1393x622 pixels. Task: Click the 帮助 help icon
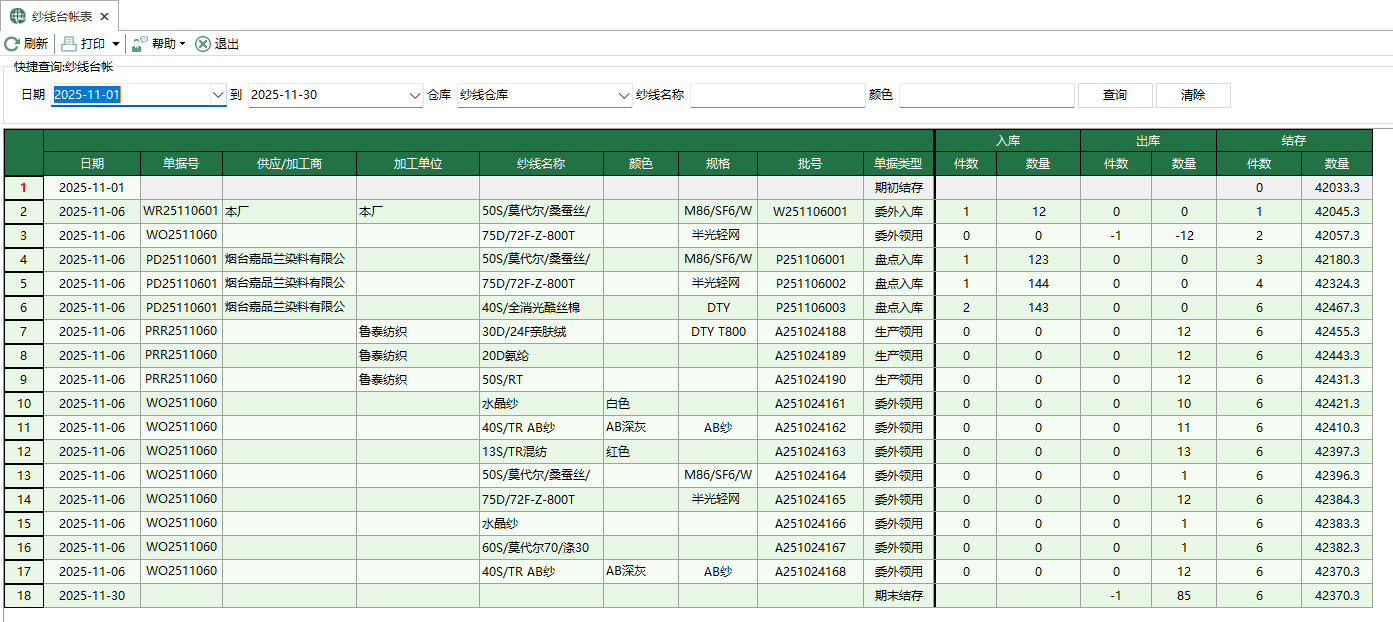click(x=140, y=44)
